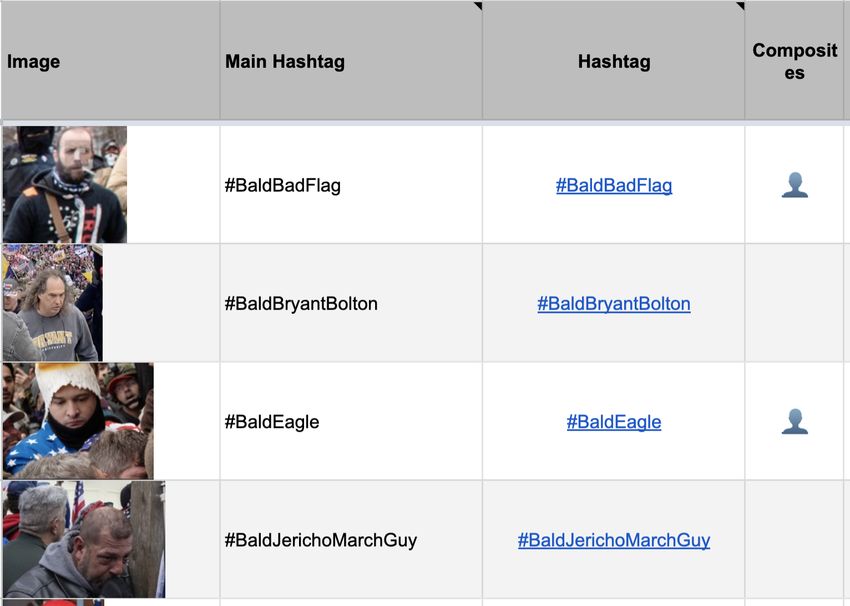Screen dimensions: 850x606
Task: Open the #BaldBadFlag hyperlink
Action: tap(614, 185)
